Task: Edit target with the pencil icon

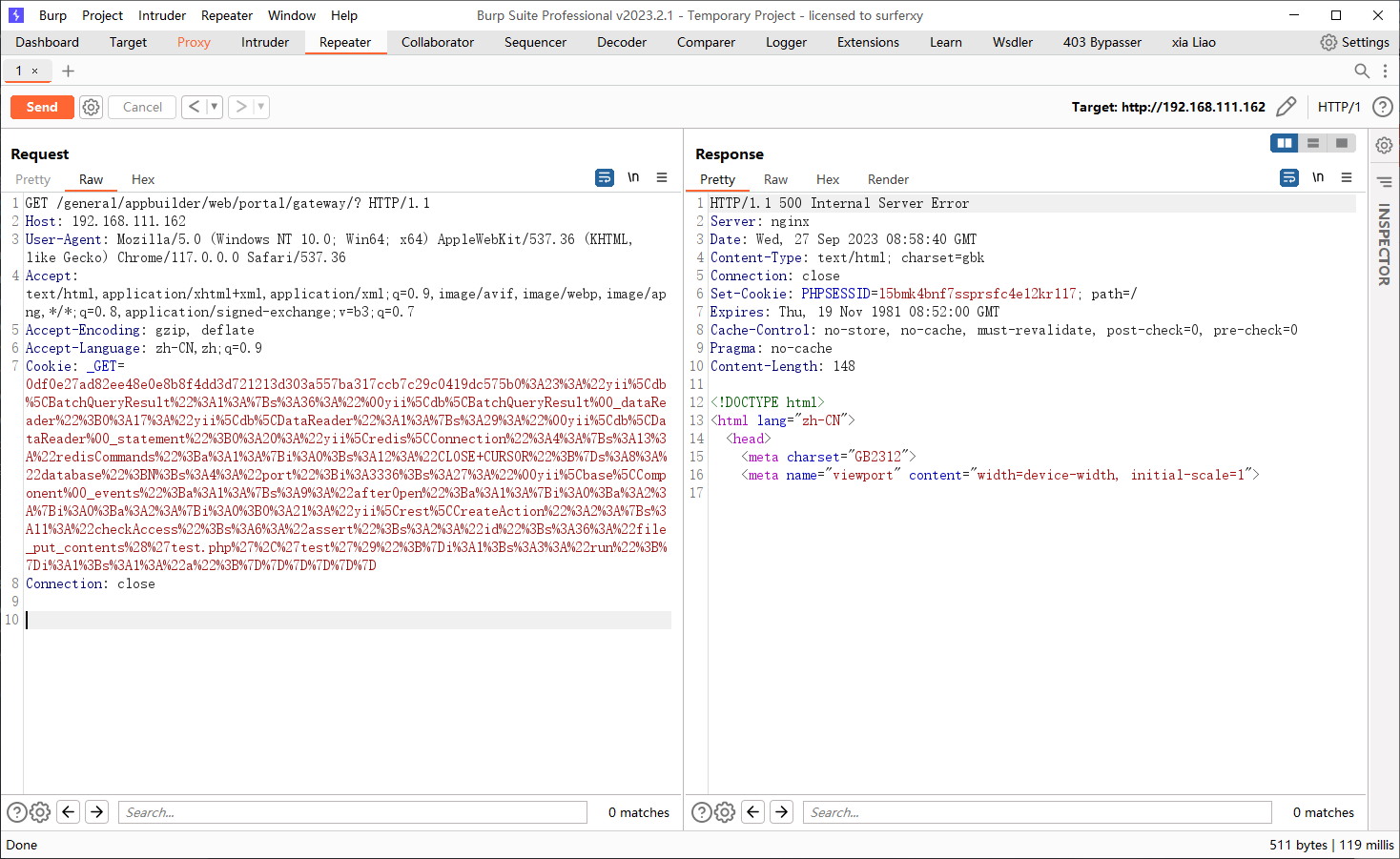Action: coord(1286,107)
